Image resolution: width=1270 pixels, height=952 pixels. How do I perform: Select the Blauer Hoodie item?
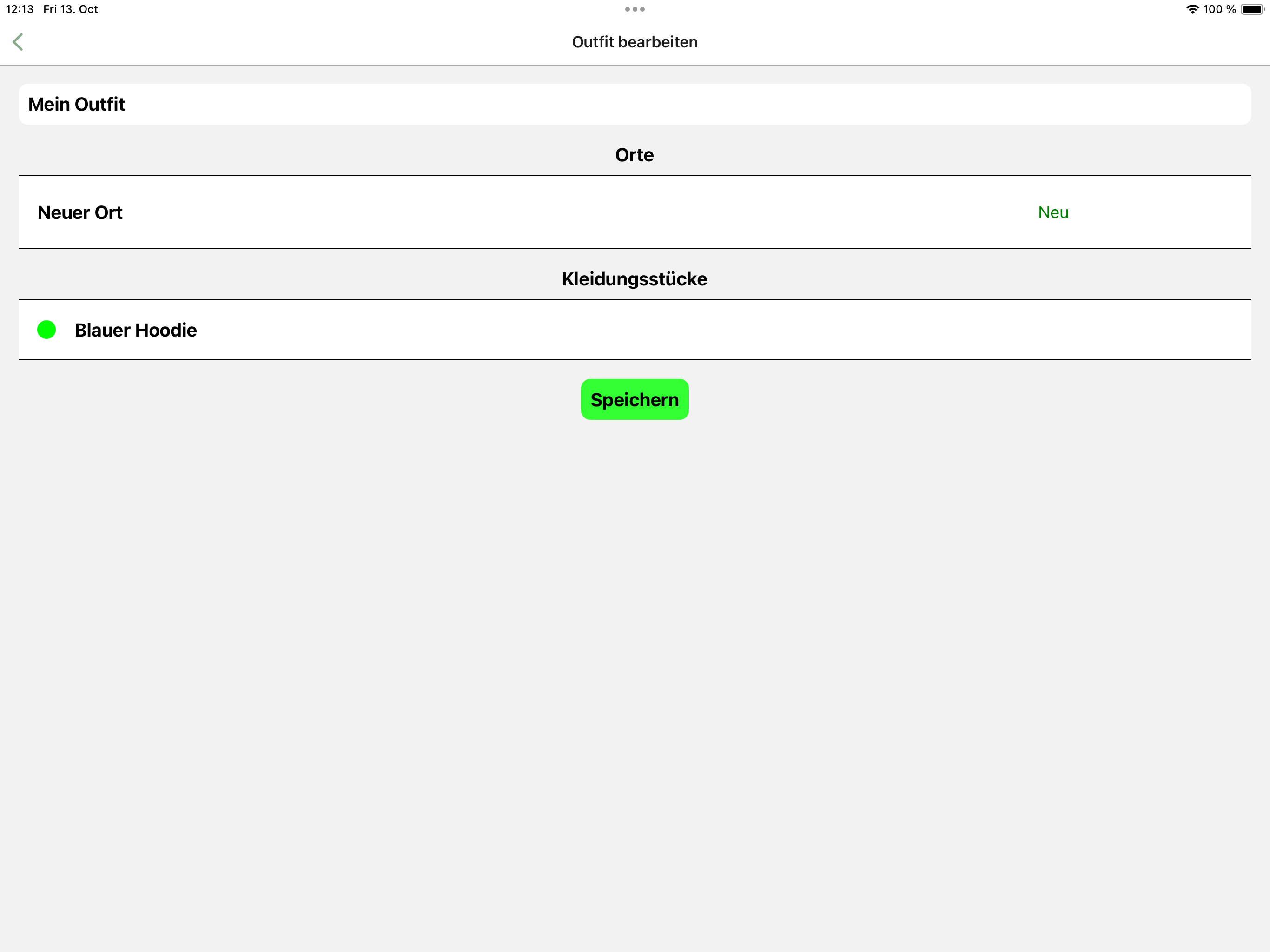coord(635,330)
